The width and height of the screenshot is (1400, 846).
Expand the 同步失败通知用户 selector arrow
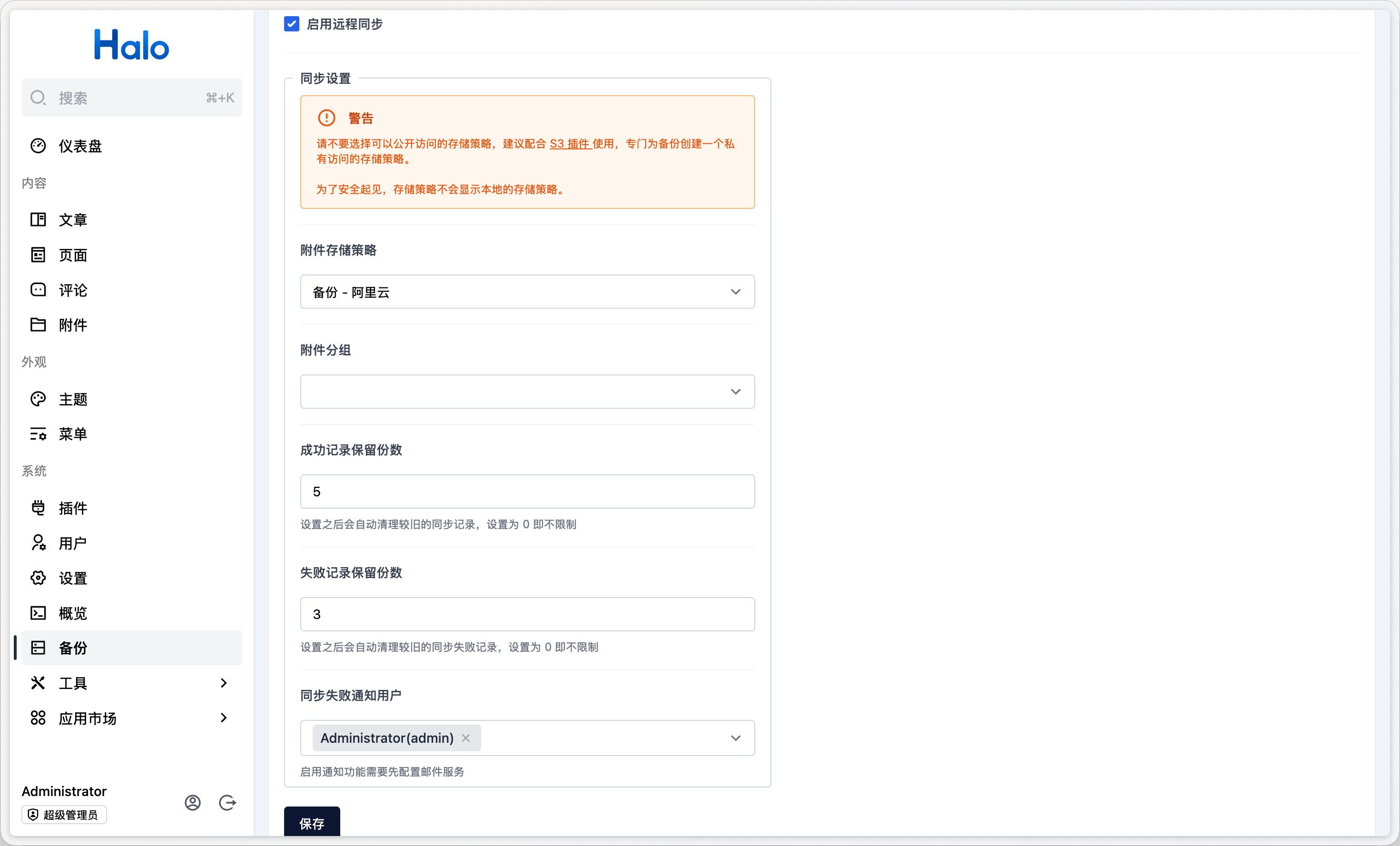pos(735,738)
